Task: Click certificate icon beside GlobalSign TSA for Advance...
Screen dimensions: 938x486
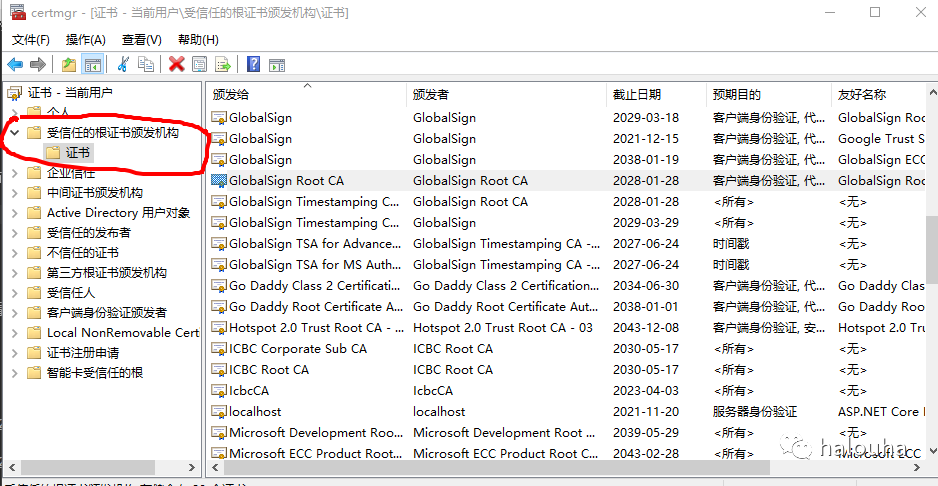Action: point(220,244)
